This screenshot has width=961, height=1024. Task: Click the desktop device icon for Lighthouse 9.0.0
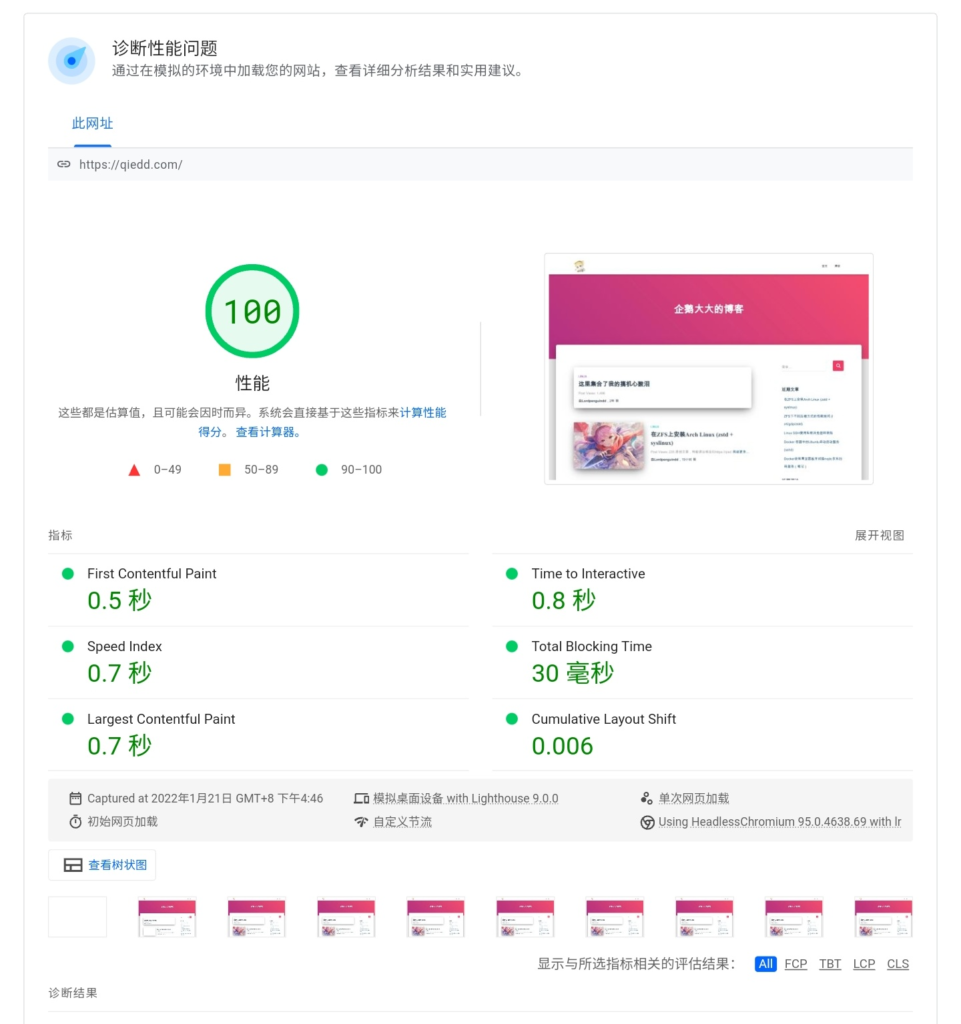pyautogui.click(x=361, y=799)
